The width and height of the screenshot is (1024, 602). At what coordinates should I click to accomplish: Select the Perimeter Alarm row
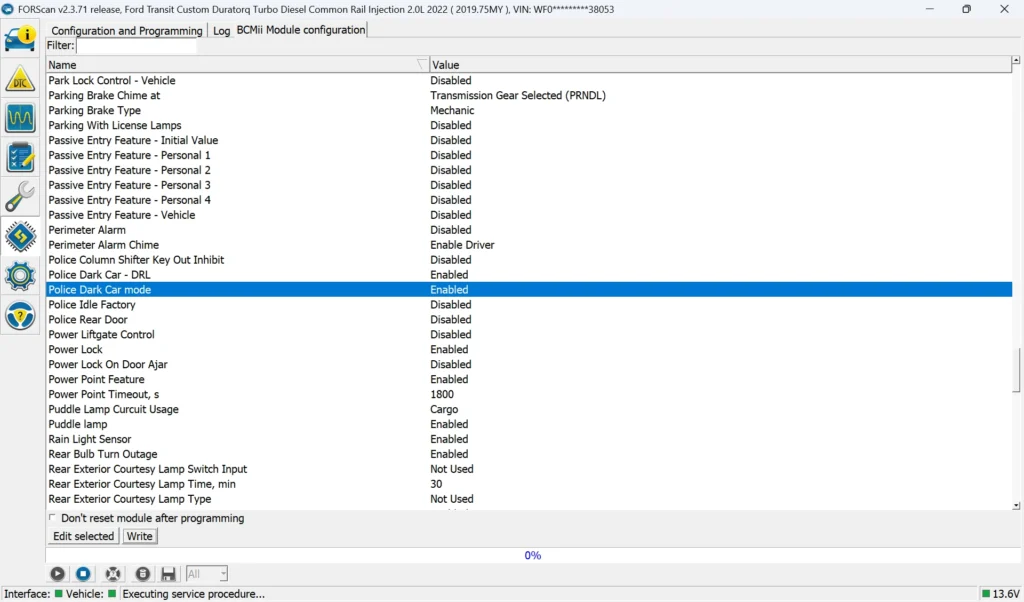529,230
